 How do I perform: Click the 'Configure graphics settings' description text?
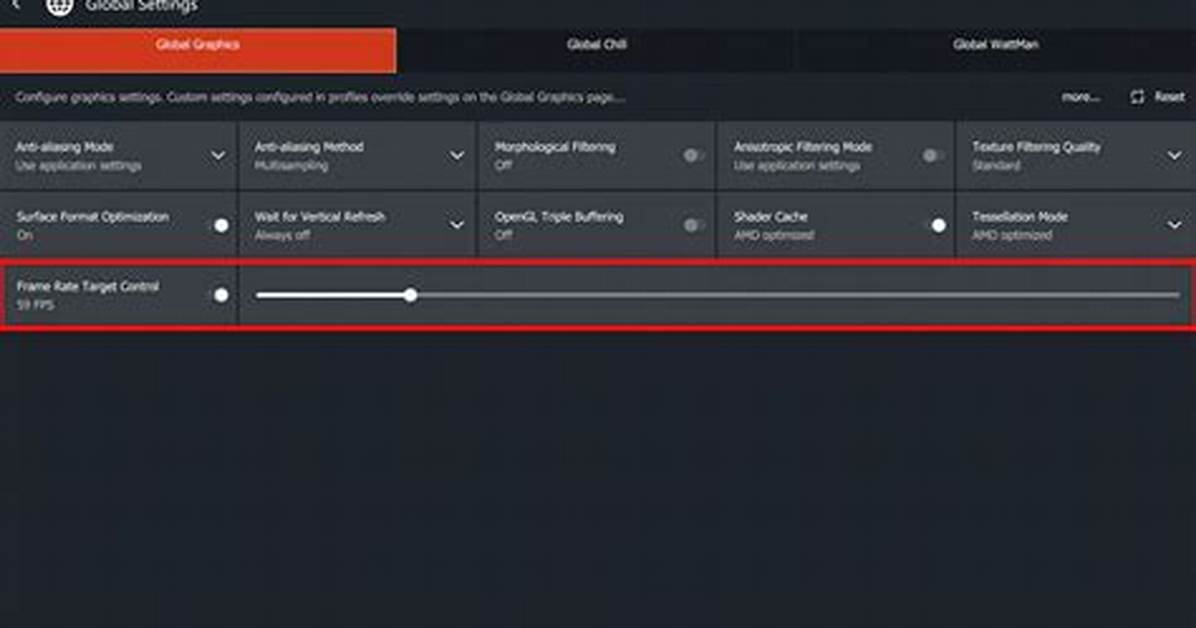pos(320,97)
